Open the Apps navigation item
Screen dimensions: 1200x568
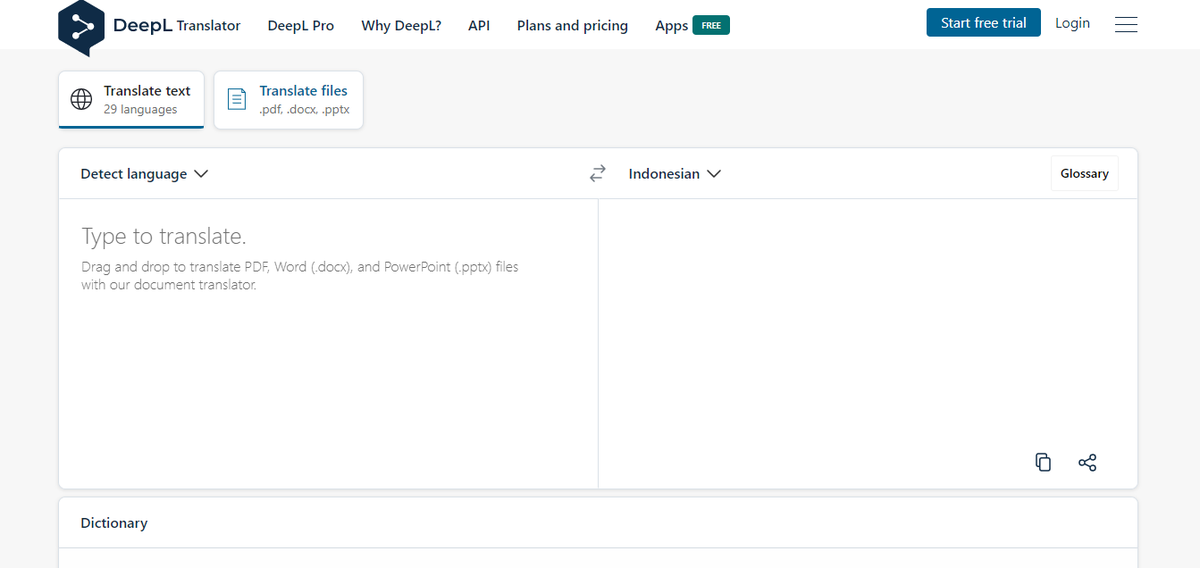click(672, 25)
